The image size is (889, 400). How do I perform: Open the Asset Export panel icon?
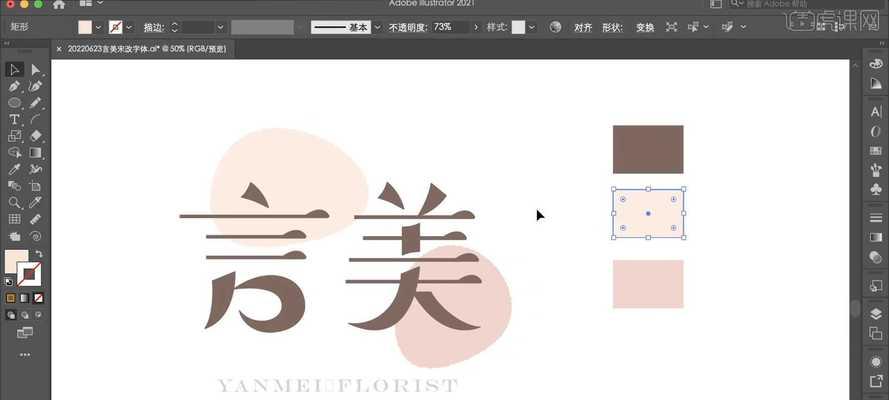876,381
